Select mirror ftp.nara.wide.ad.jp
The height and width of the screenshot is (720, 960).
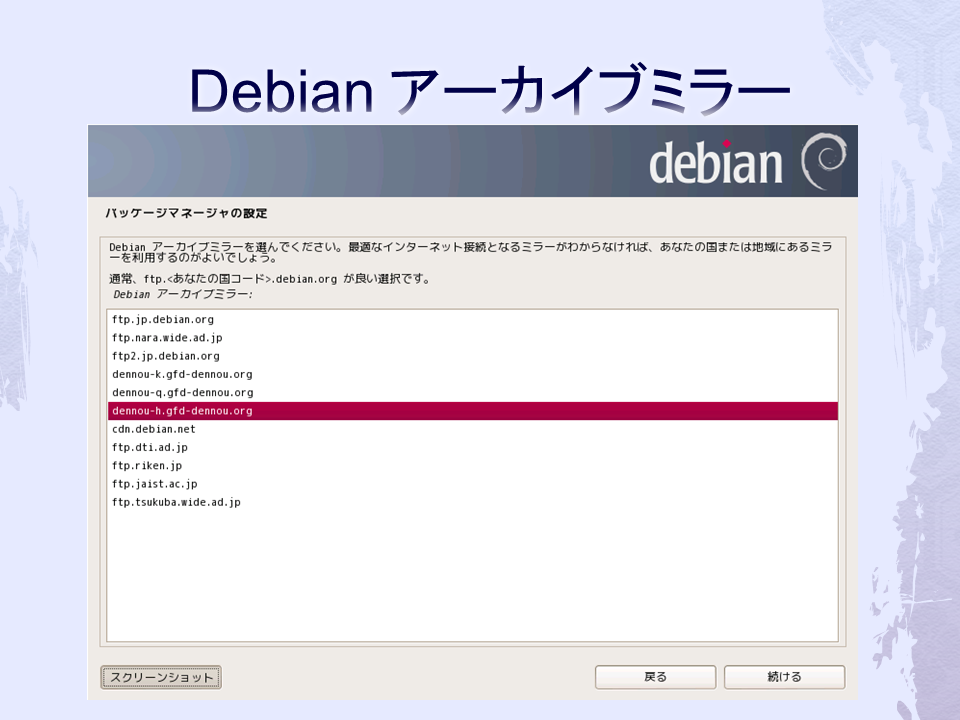[473, 338]
